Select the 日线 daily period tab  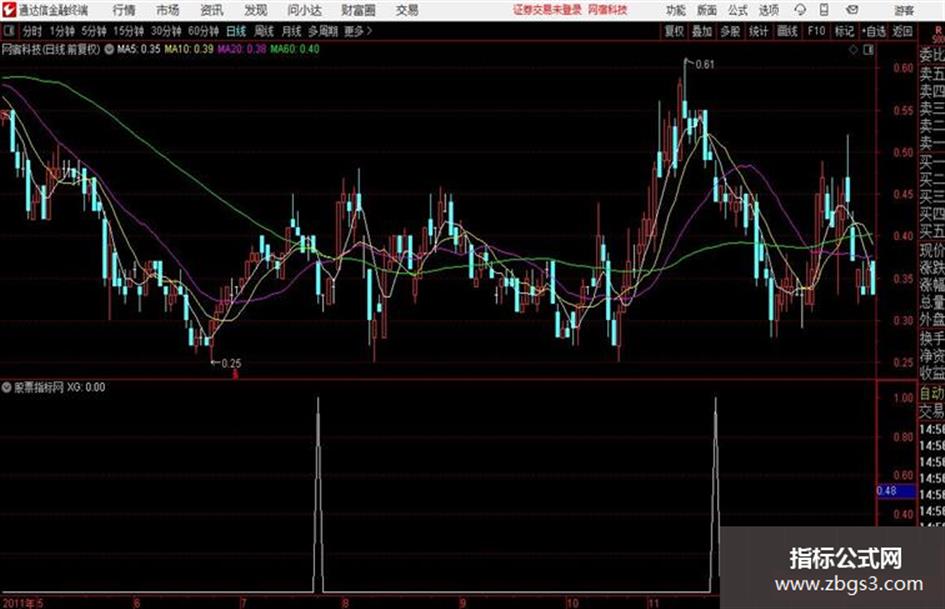point(236,31)
